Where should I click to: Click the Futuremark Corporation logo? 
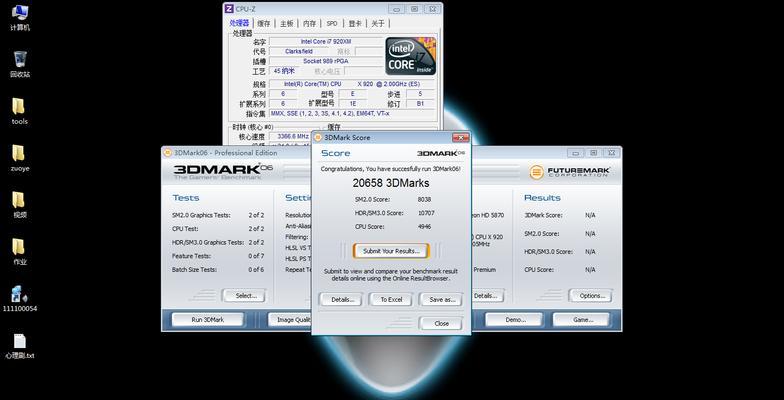pos(570,172)
